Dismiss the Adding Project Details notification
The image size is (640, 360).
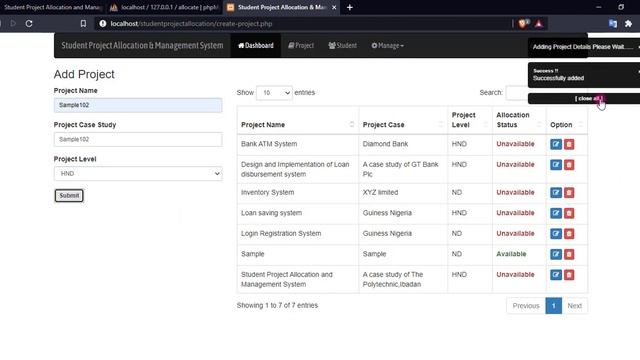pyautogui.click(x=639, y=47)
